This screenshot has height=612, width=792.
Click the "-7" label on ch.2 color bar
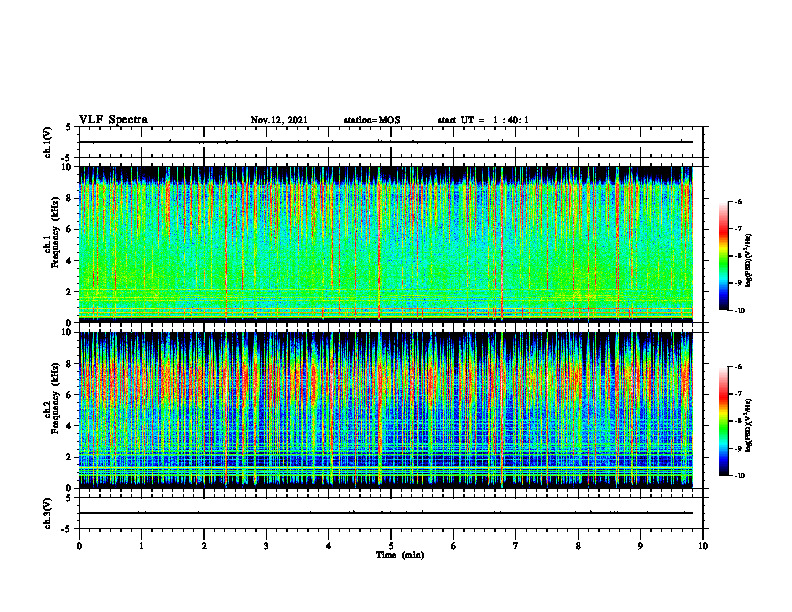(x=738, y=394)
